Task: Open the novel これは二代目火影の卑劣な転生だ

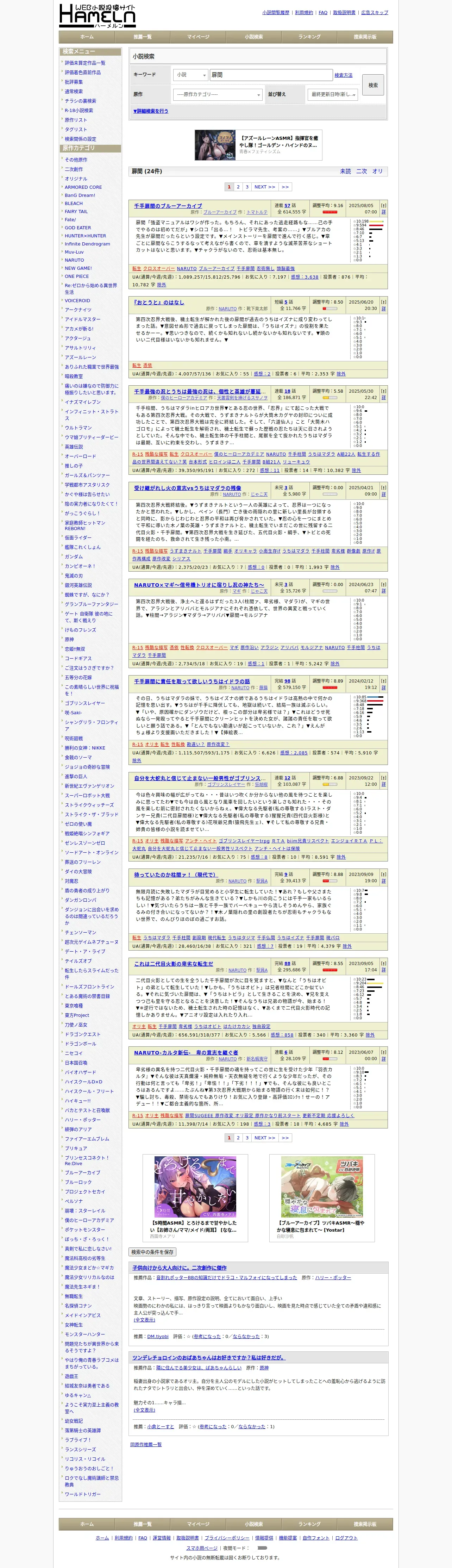Action: pos(174,964)
